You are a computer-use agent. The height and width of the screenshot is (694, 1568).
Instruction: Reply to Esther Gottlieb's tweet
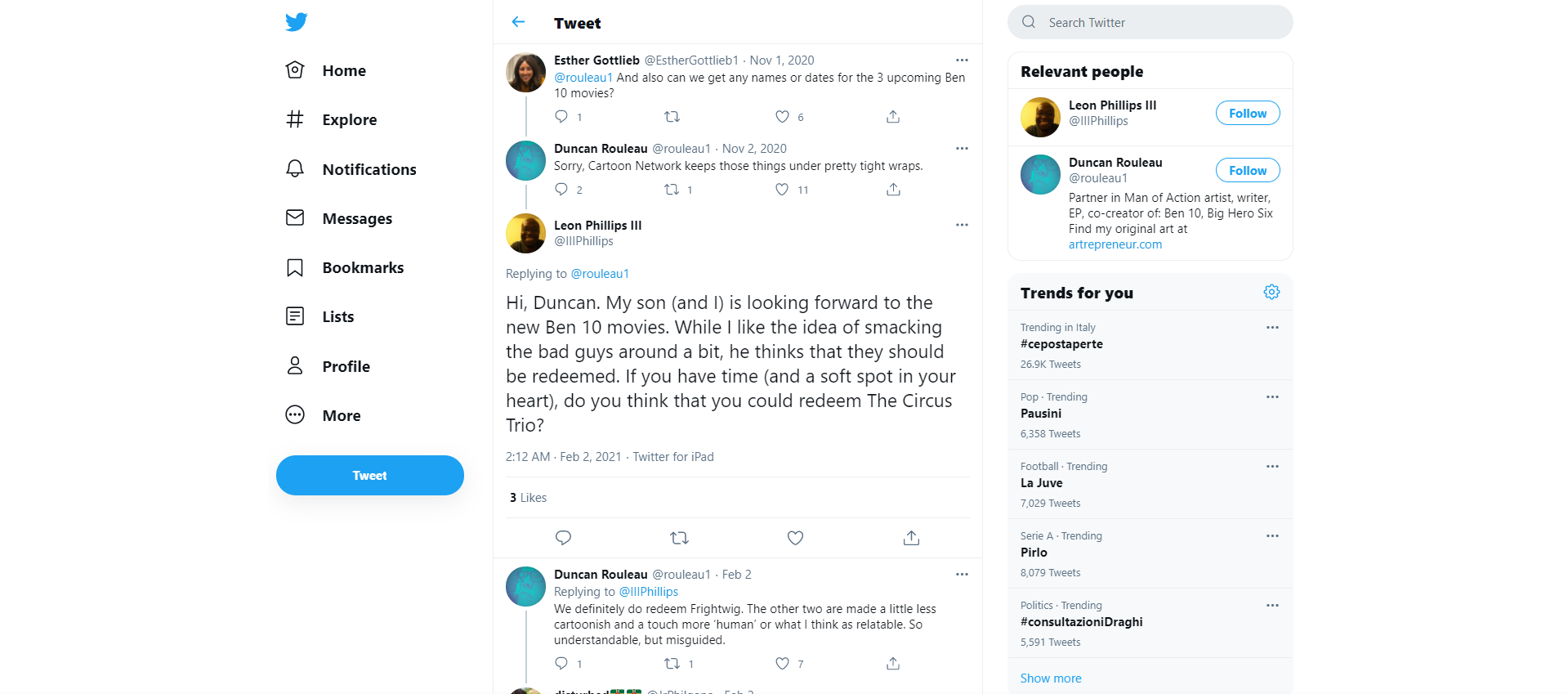pos(561,117)
